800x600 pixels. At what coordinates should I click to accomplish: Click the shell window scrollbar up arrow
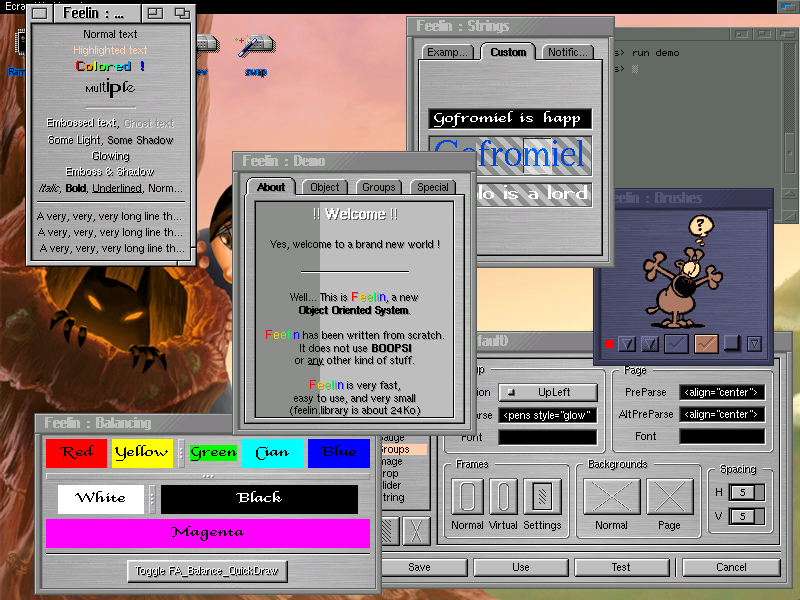pos(789,195)
